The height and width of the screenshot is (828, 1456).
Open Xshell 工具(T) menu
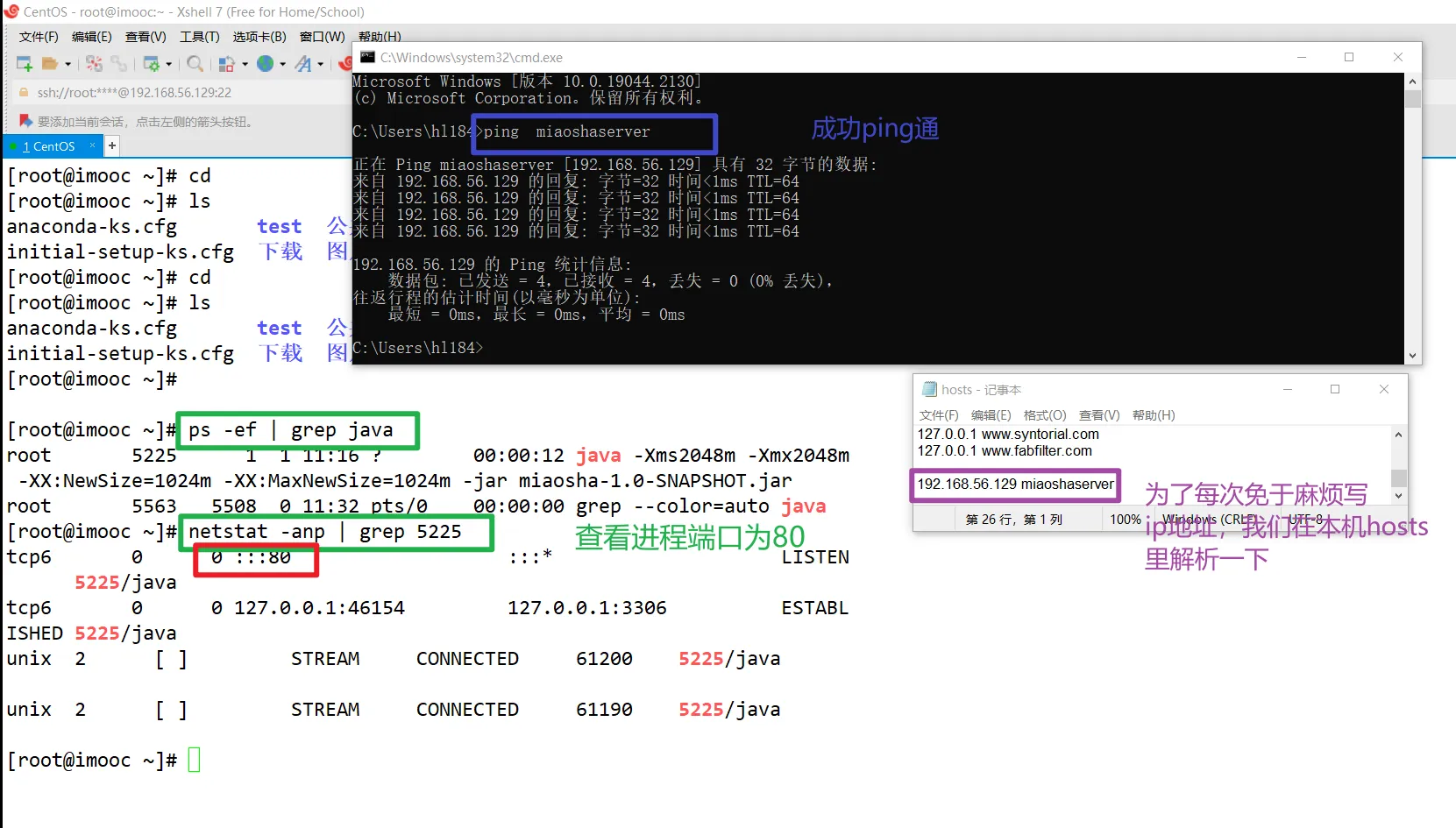(x=200, y=37)
